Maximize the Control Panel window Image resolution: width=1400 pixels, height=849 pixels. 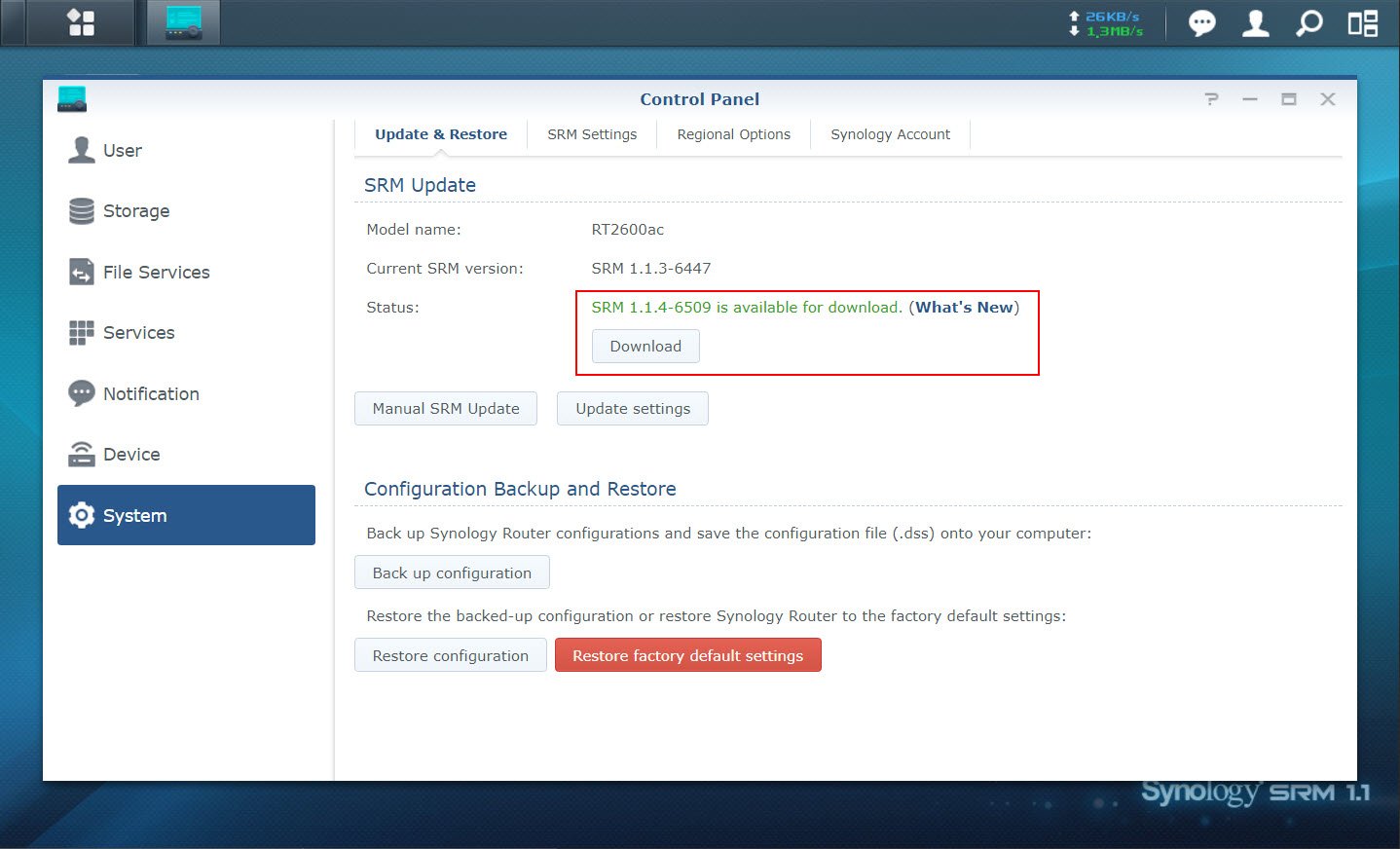[x=1289, y=98]
